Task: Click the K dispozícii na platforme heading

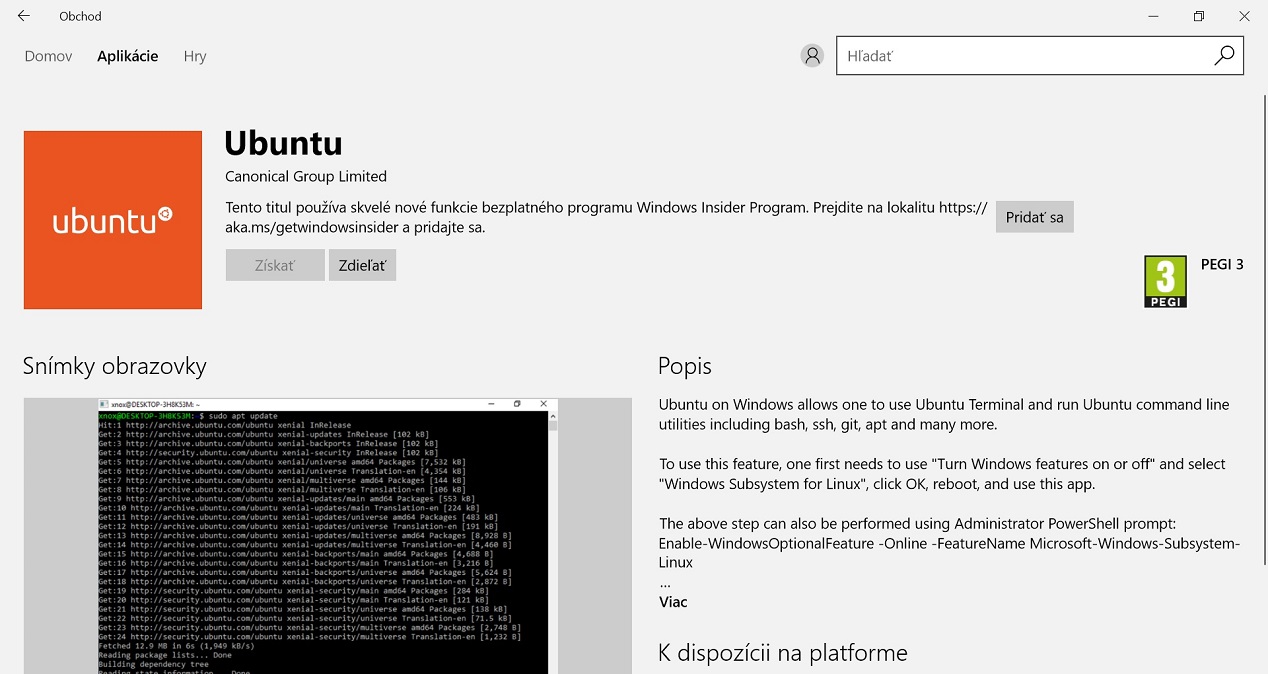Action: [783, 653]
